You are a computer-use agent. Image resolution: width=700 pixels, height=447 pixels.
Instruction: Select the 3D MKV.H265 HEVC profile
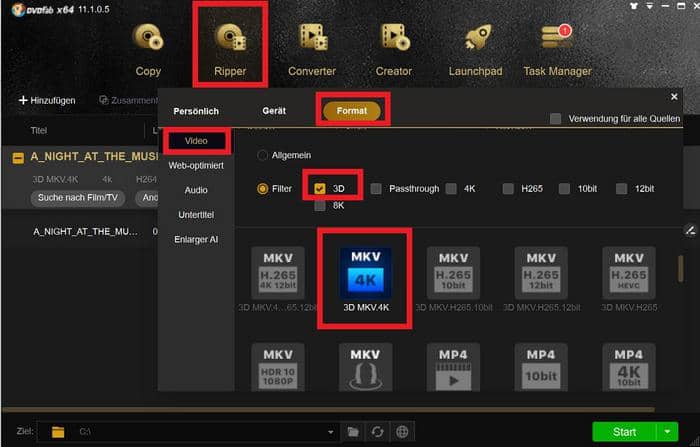click(x=629, y=280)
